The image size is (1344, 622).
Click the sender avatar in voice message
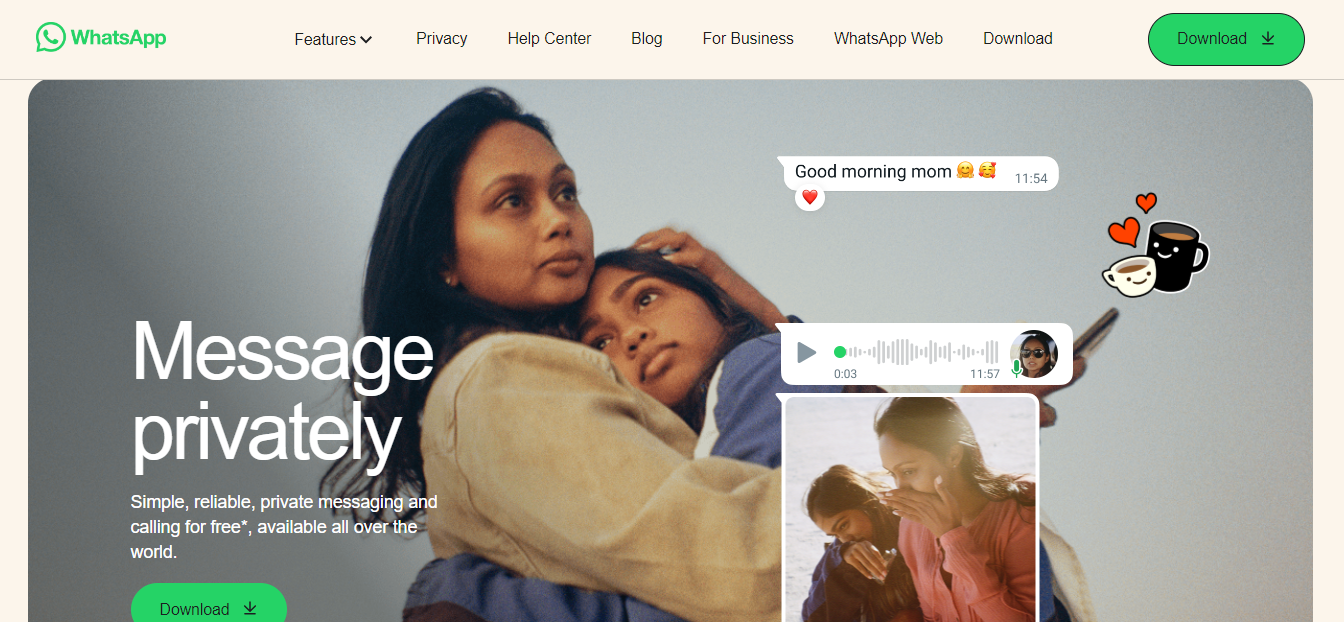pyautogui.click(x=1034, y=354)
